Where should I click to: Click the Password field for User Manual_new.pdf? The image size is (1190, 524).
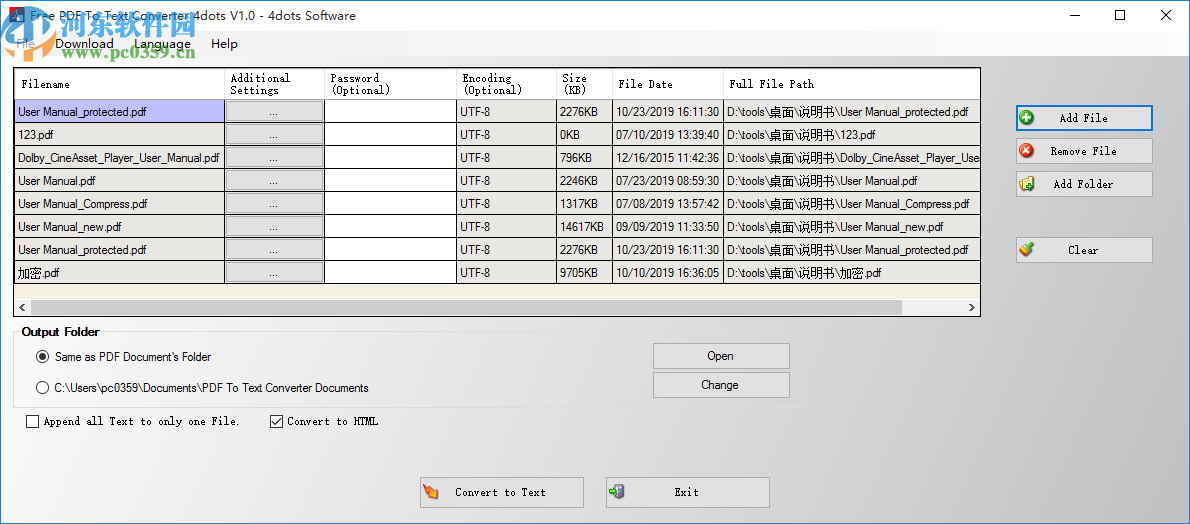[x=391, y=226]
